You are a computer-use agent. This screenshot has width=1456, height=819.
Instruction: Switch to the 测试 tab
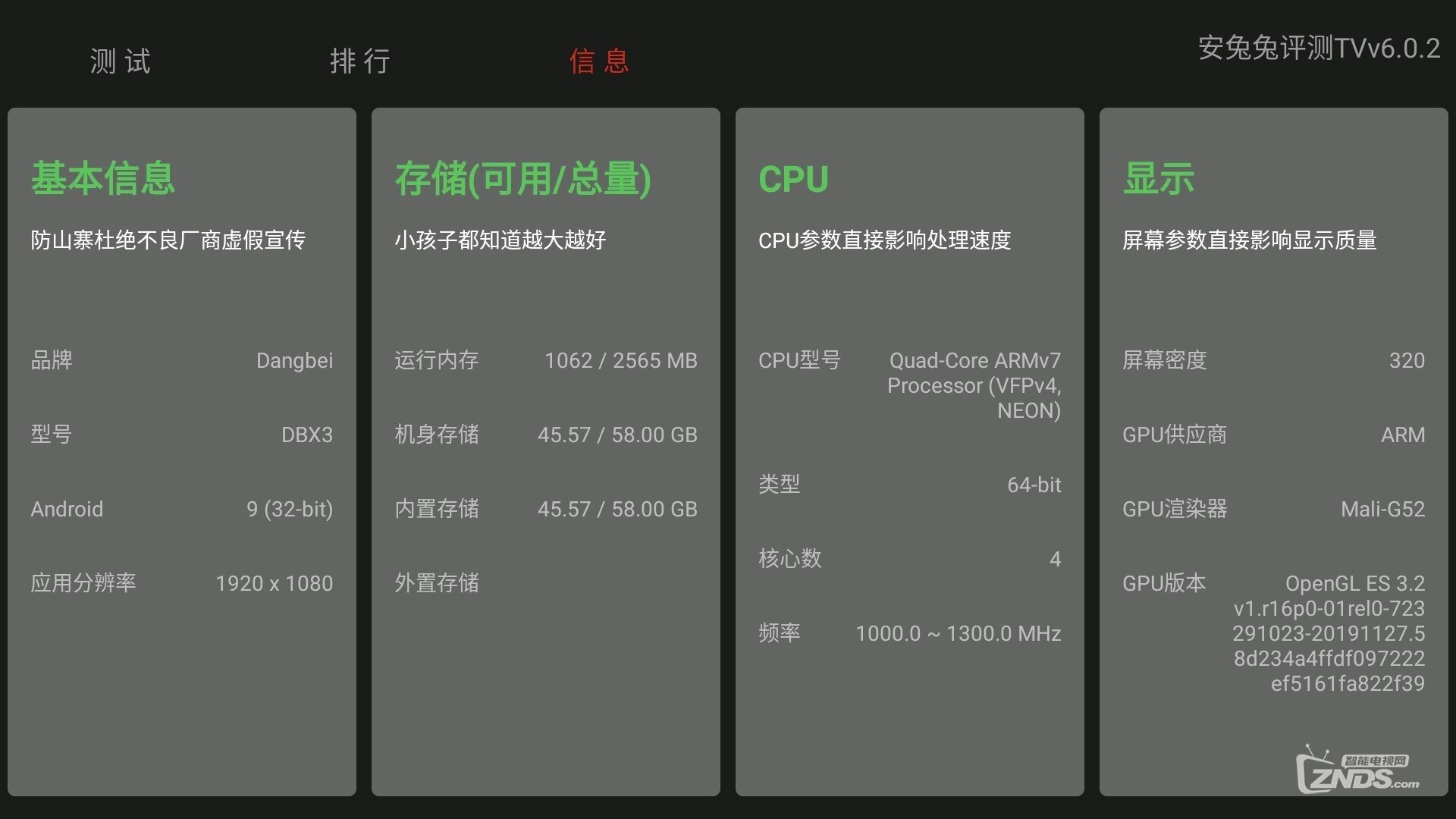click(121, 61)
